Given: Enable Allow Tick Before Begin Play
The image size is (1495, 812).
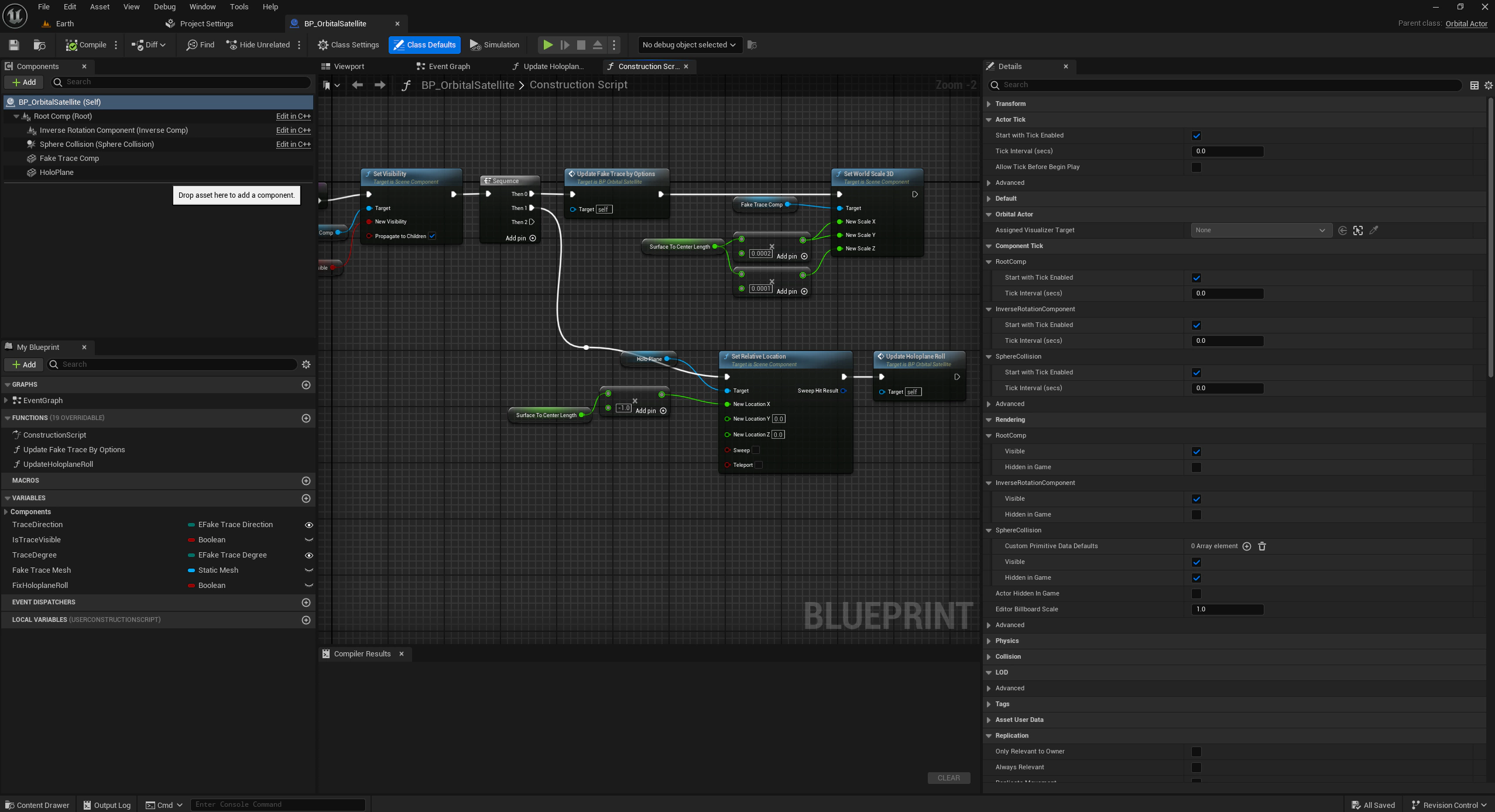Looking at the screenshot, I should pyautogui.click(x=1196, y=167).
